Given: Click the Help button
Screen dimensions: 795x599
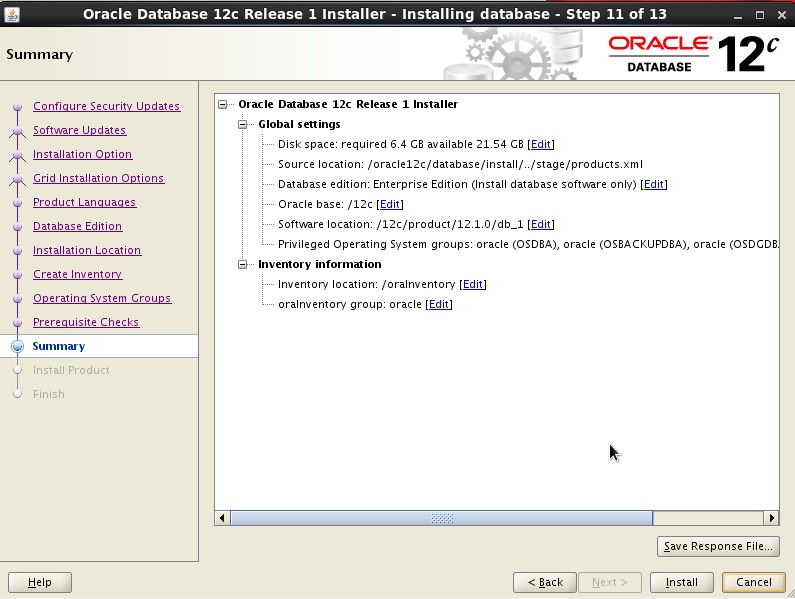Looking at the screenshot, I should [x=40, y=582].
